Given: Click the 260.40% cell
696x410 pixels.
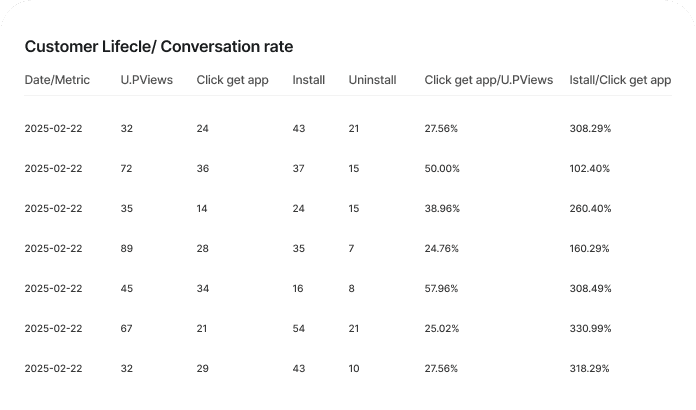Looking at the screenshot, I should [x=590, y=209].
